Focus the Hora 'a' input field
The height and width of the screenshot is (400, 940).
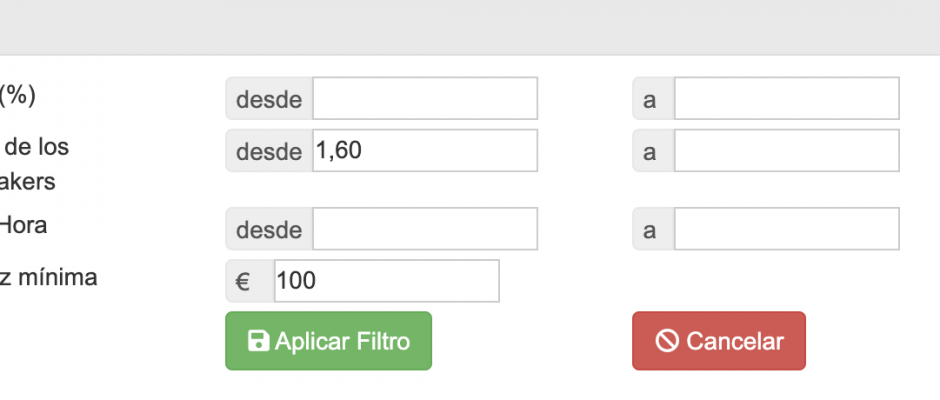point(787,229)
